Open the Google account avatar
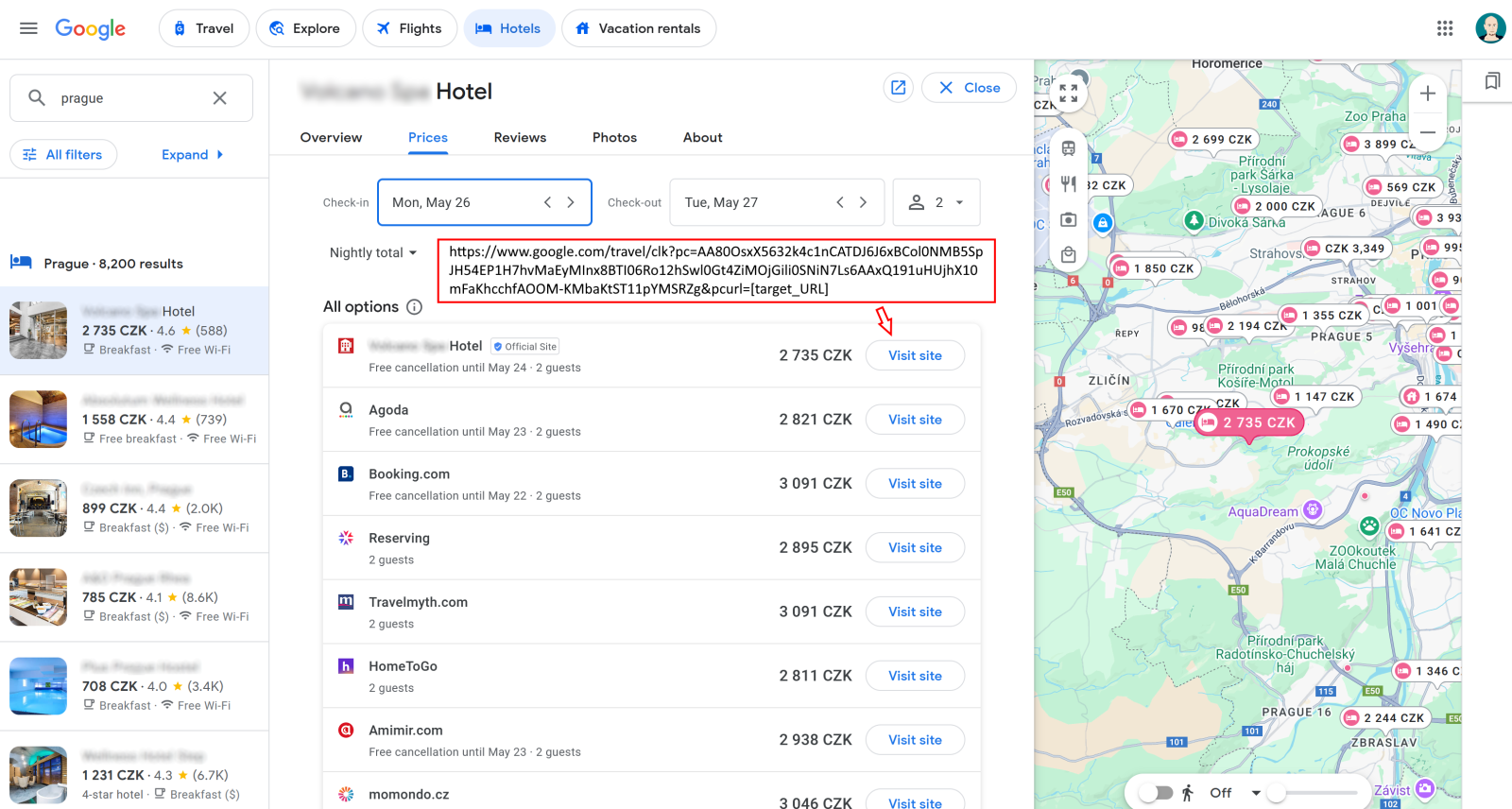 (1490, 28)
